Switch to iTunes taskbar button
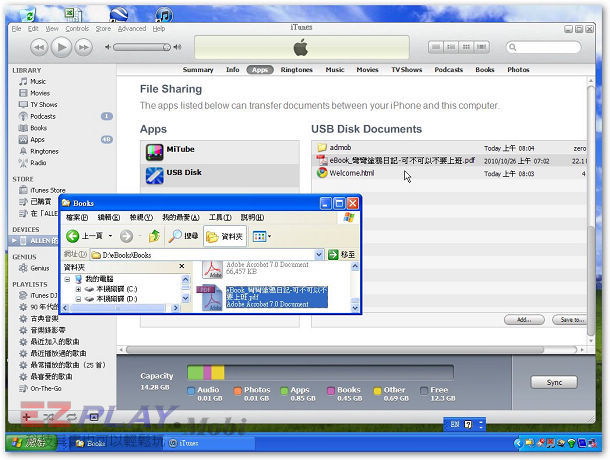The height and width of the screenshot is (460, 610). tap(210, 443)
